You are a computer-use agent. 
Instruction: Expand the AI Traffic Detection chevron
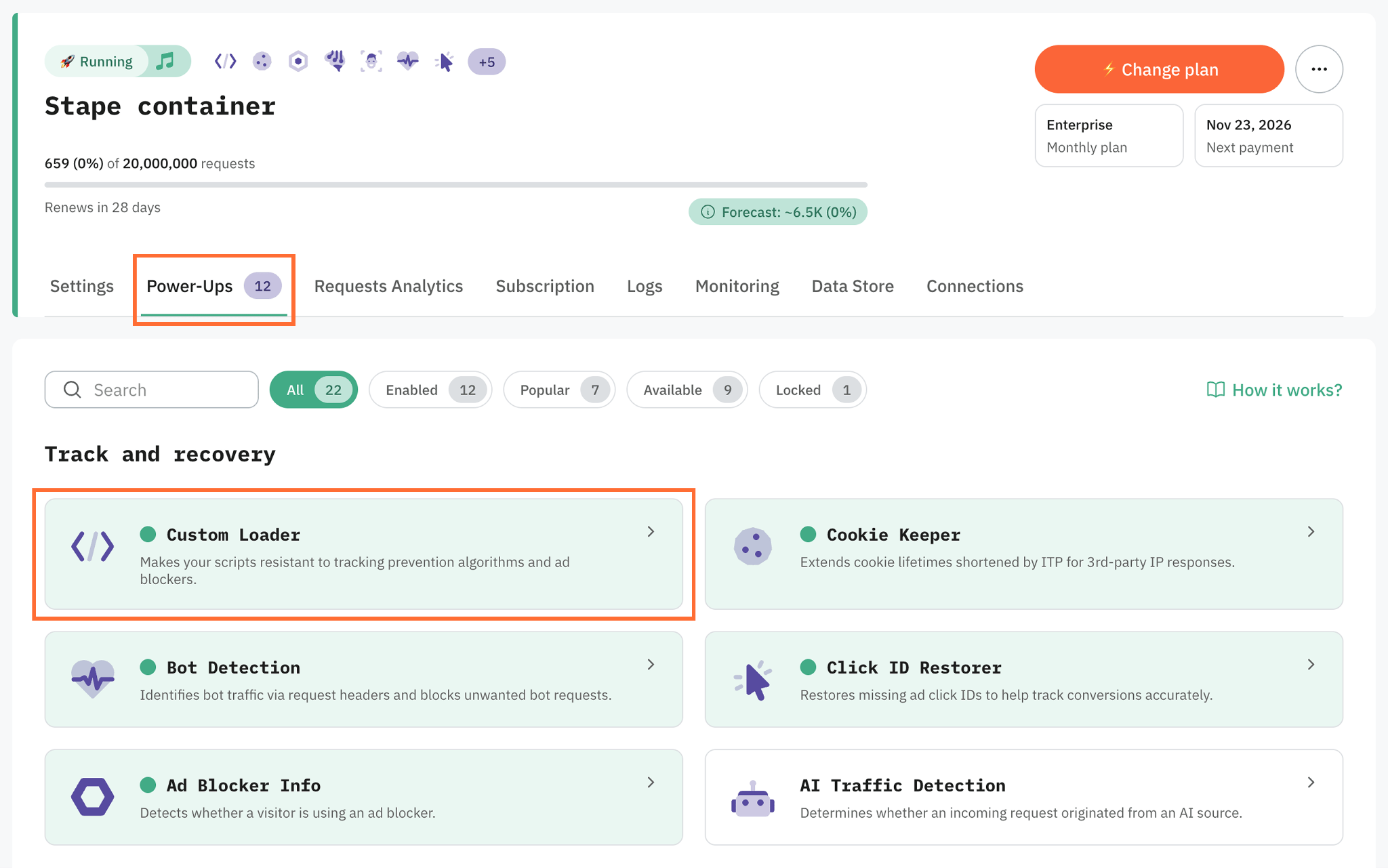tap(1311, 783)
